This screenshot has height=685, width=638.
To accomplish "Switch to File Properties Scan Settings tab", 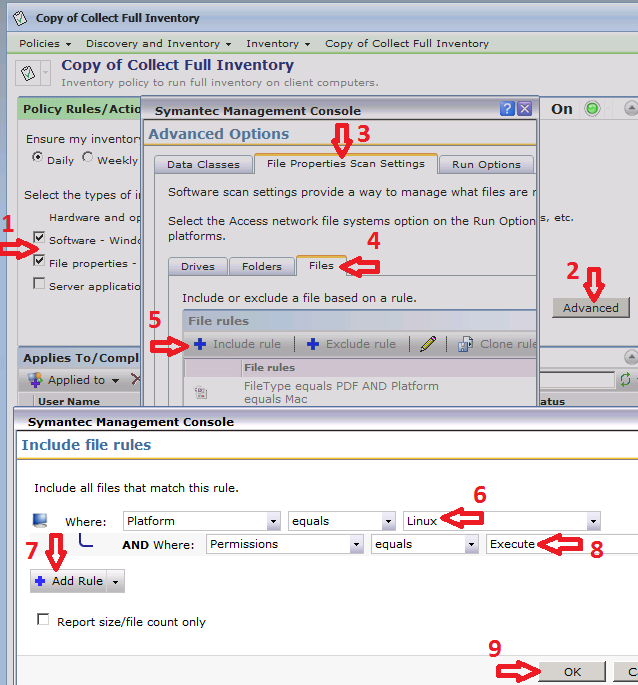I will (x=346, y=164).
